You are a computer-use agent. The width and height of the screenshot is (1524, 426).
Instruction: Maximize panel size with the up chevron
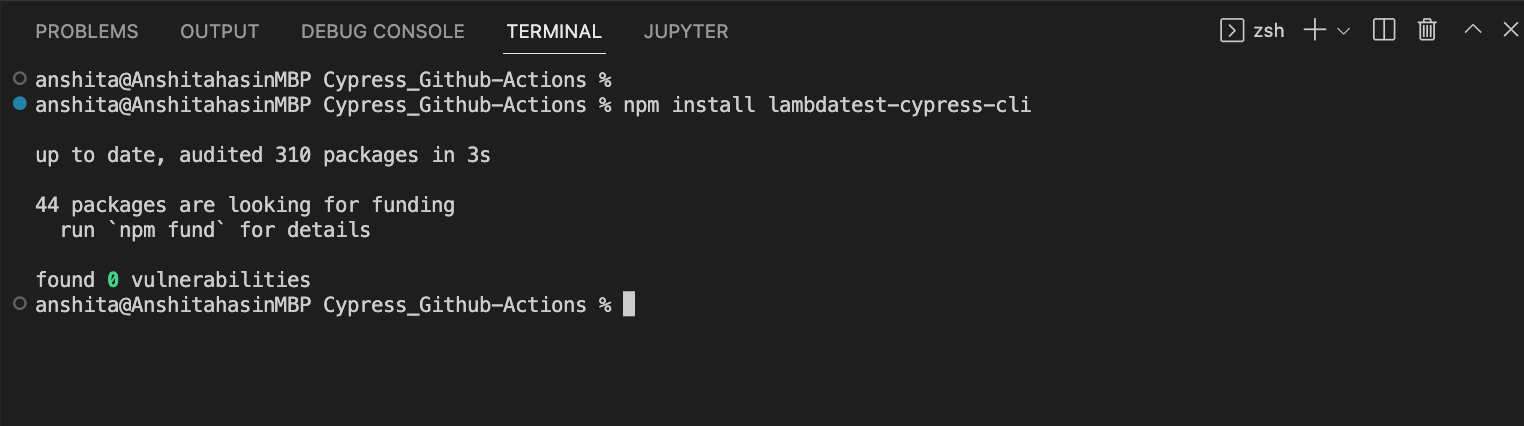coord(1472,30)
